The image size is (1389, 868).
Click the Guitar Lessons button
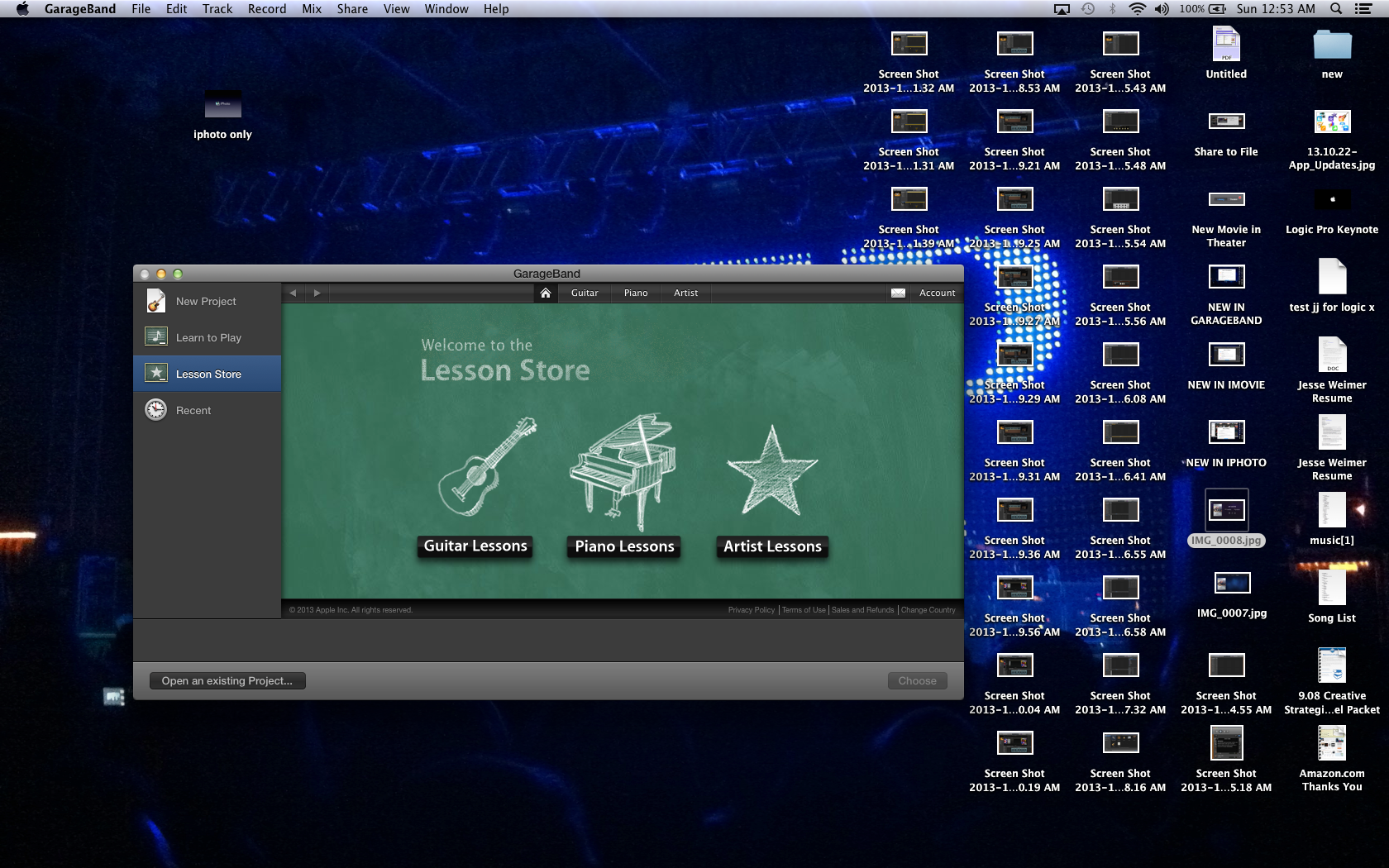coord(475,546)
